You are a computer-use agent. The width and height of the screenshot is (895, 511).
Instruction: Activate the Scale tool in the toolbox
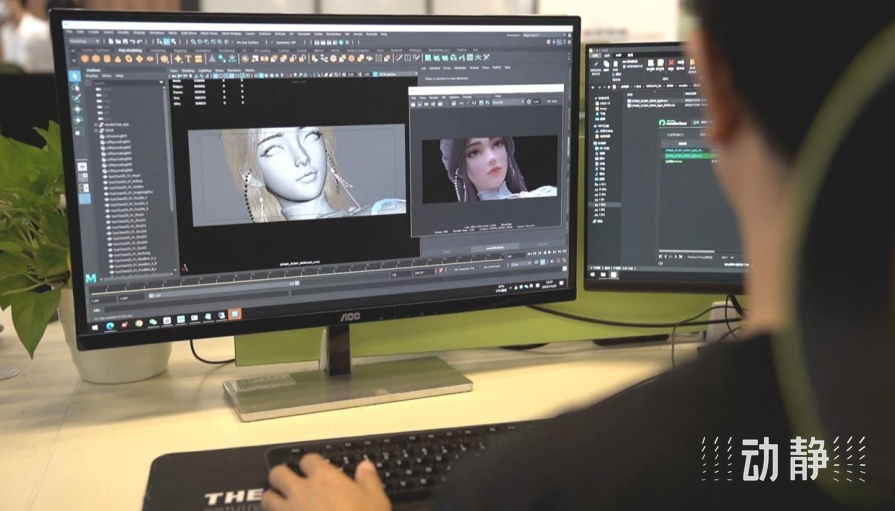[78, 131]
